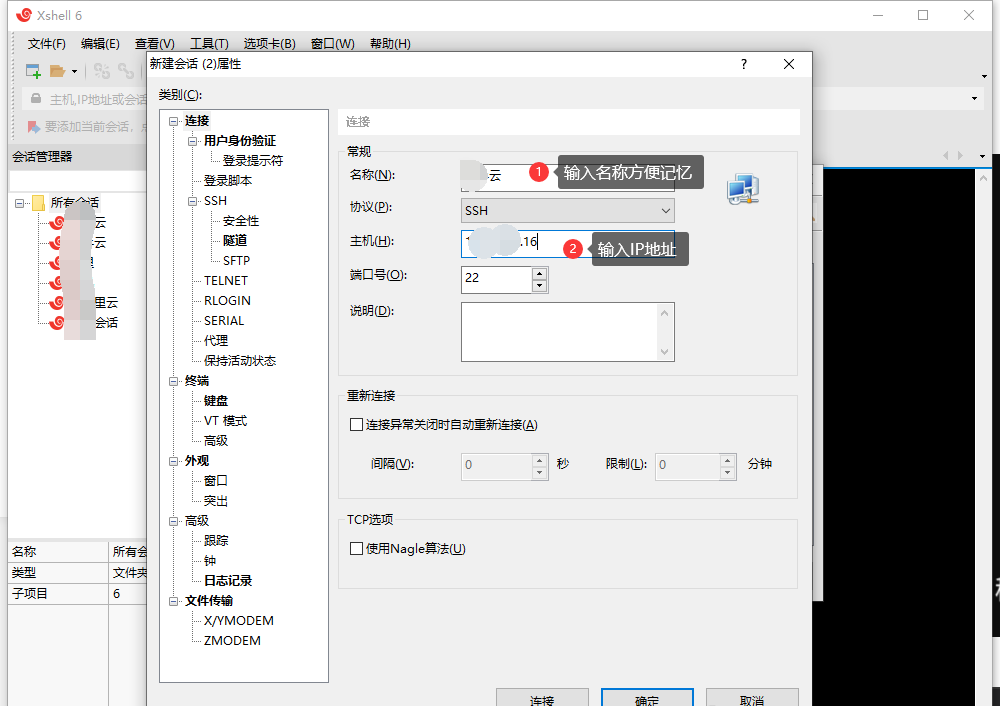Click the 取消 button

coord(752,698)
